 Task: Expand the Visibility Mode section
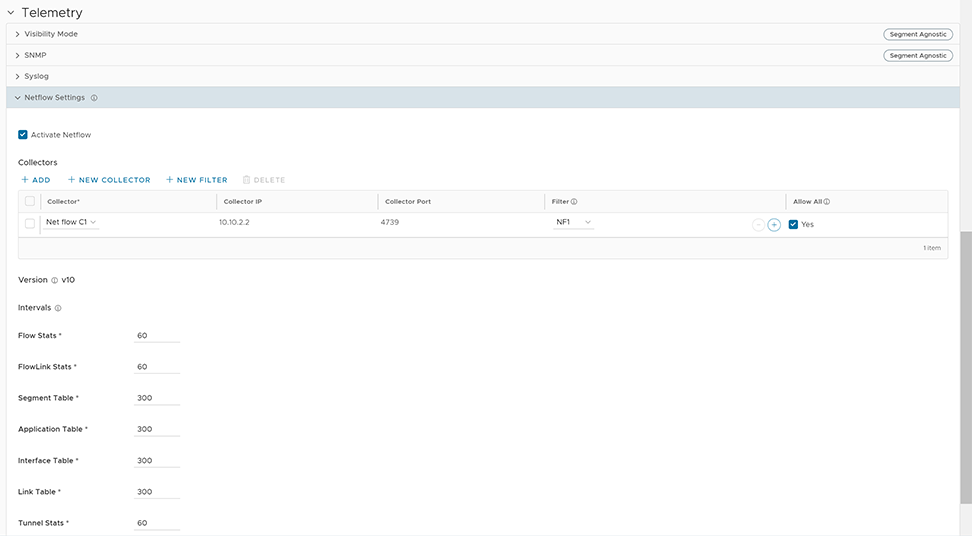tap(50, 34)
